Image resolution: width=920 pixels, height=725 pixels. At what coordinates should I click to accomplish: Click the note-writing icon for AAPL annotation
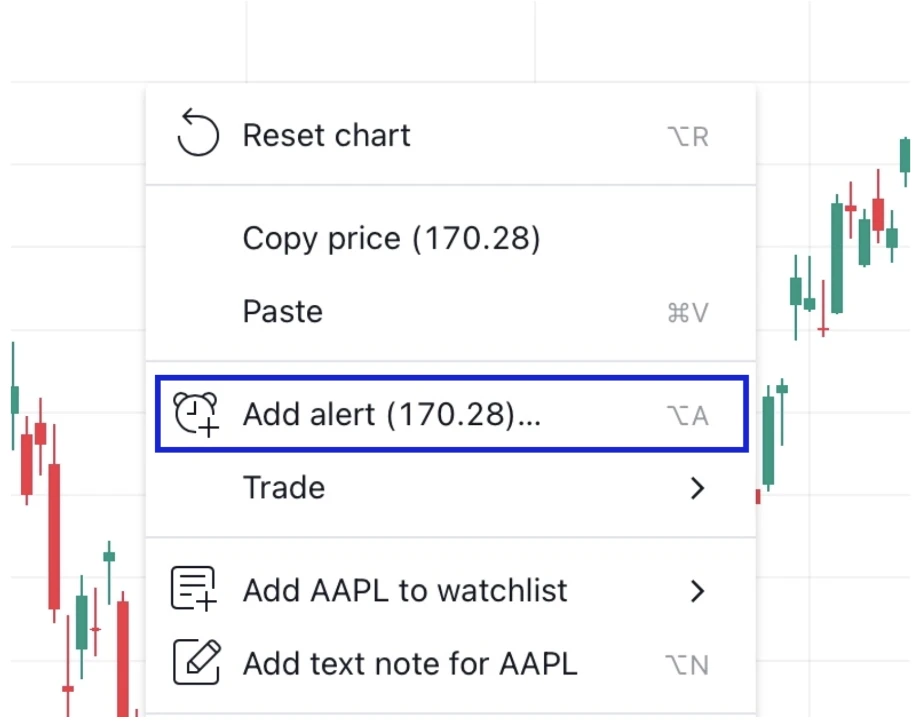[x=198, y=663]
